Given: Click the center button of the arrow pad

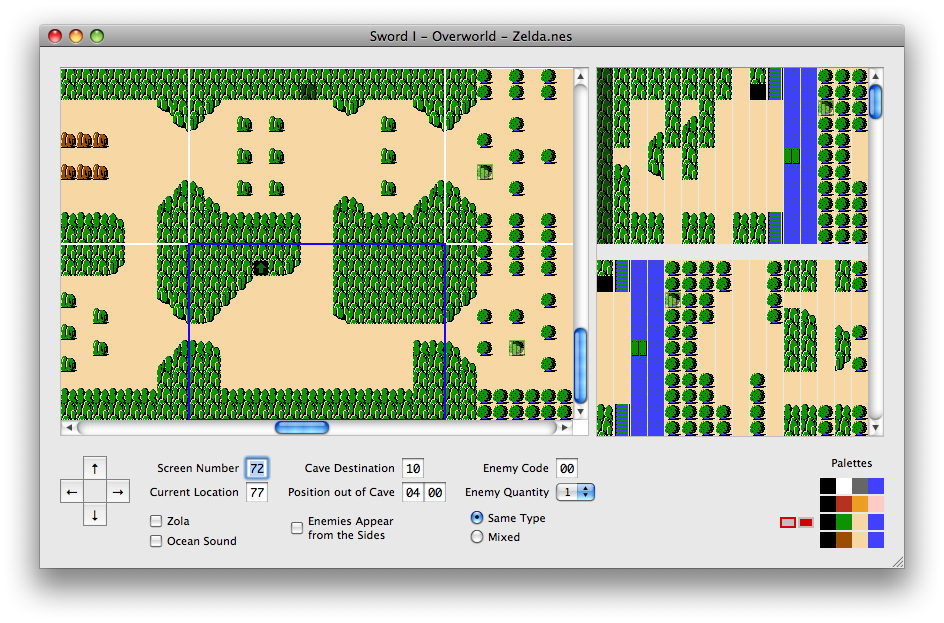Looking at the screenshot, I should pos(95,492).
